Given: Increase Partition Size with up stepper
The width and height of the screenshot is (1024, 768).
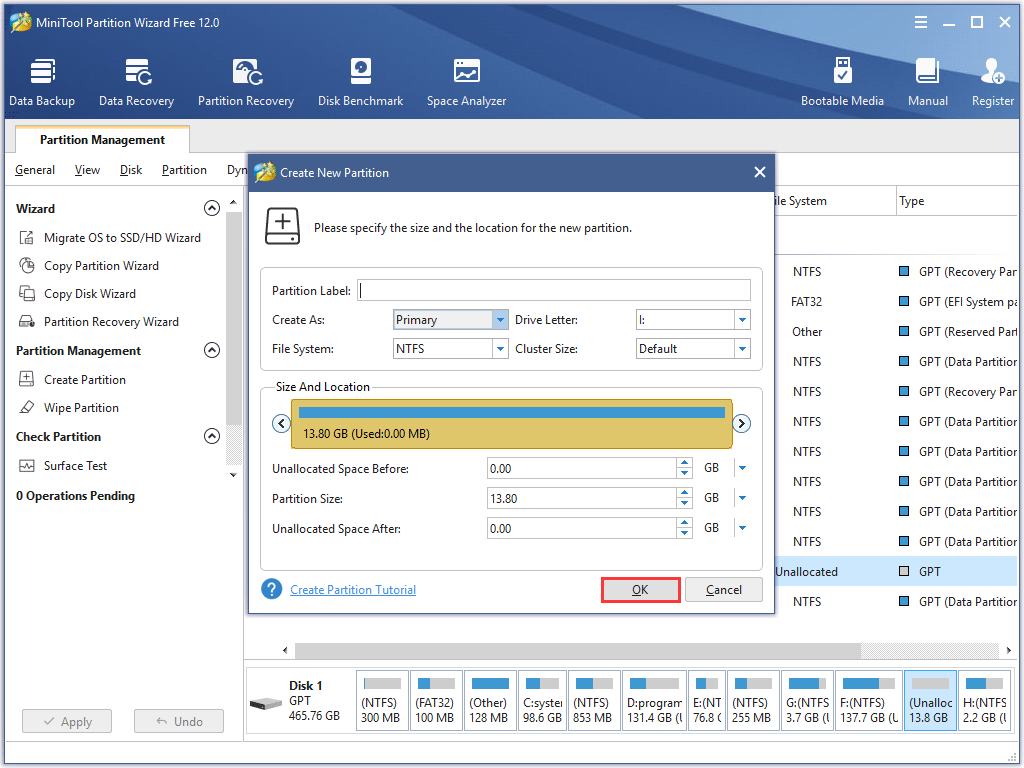Looking at the screenshot, I should (x=684, y=493).
